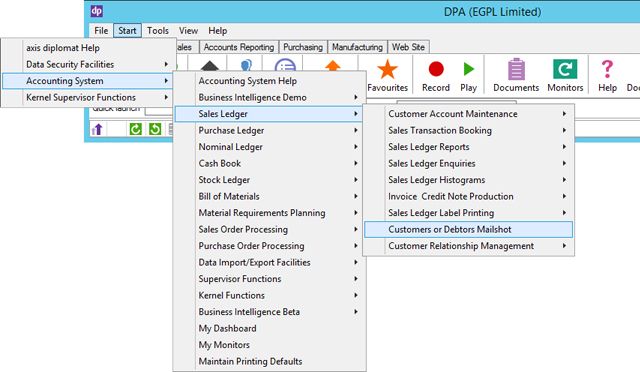640x372 pixels.
Task: Click the red Record button icon
Action: (x=436, y=69)
